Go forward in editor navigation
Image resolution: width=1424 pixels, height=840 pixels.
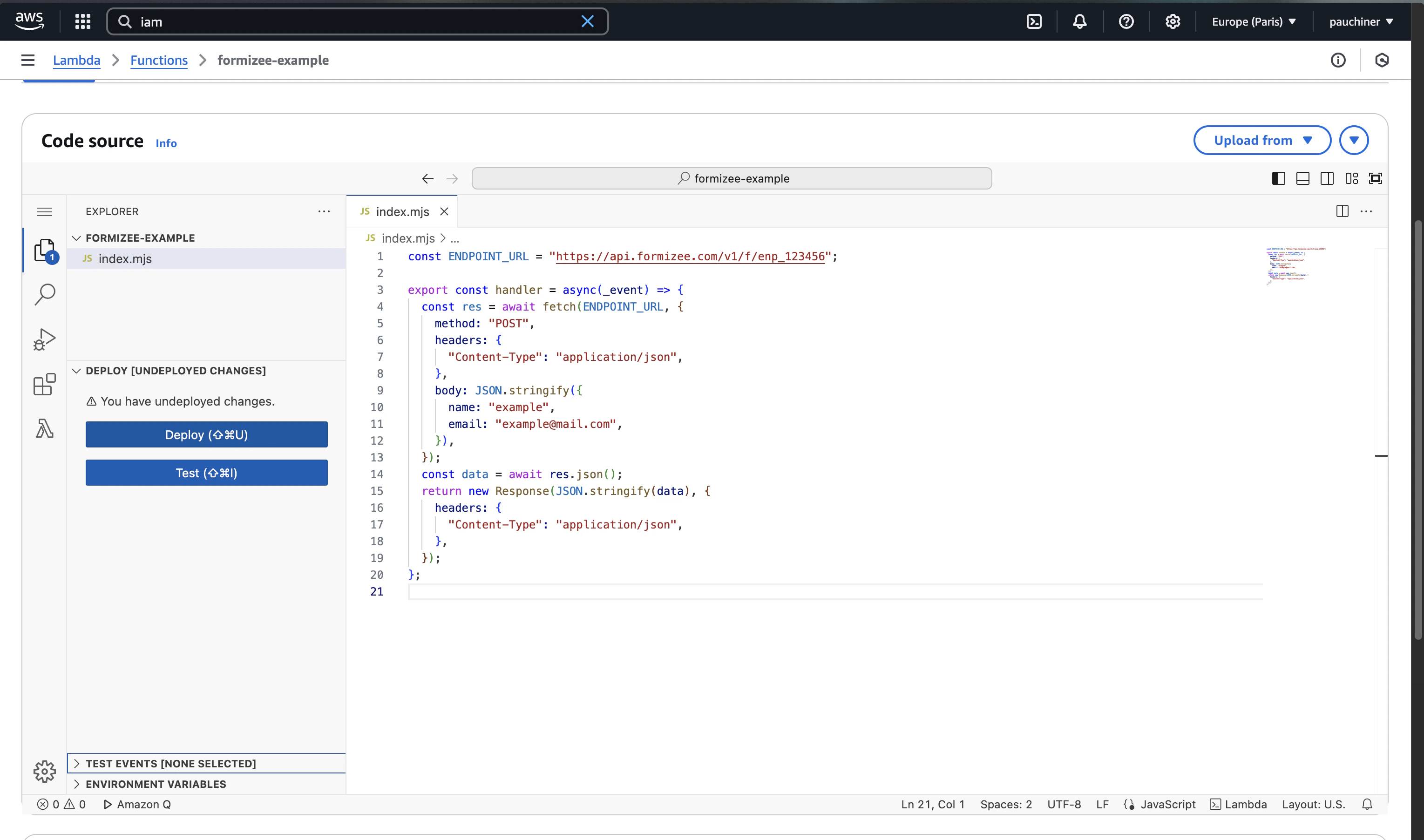(x=452, y=179)
